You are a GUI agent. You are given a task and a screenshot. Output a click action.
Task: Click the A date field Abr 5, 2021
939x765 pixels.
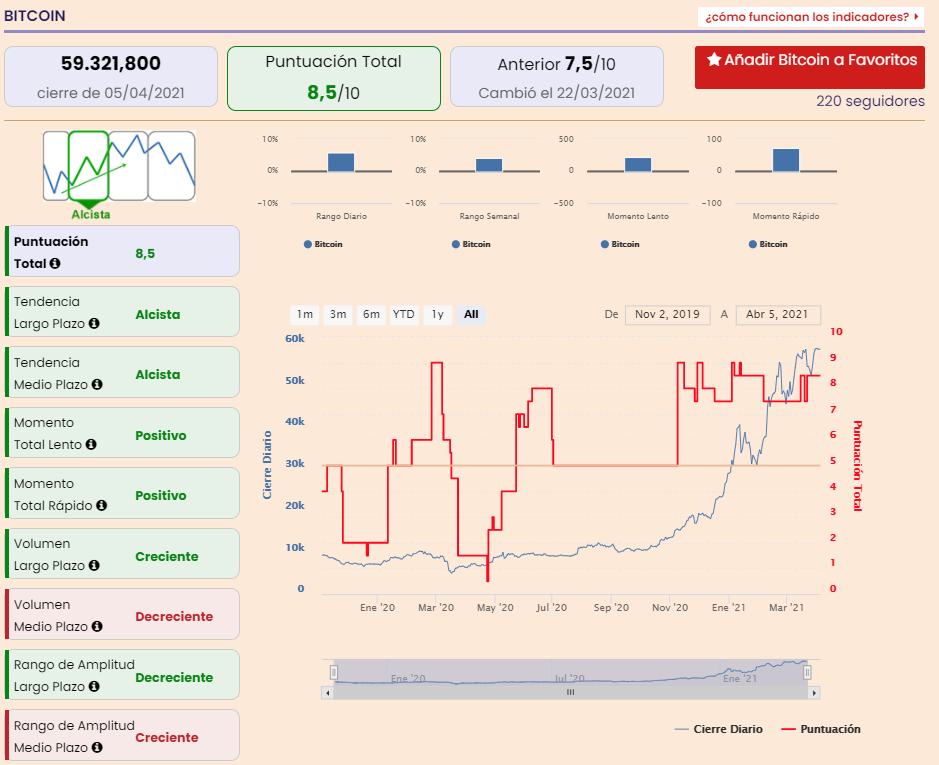(x=778, y=315)
